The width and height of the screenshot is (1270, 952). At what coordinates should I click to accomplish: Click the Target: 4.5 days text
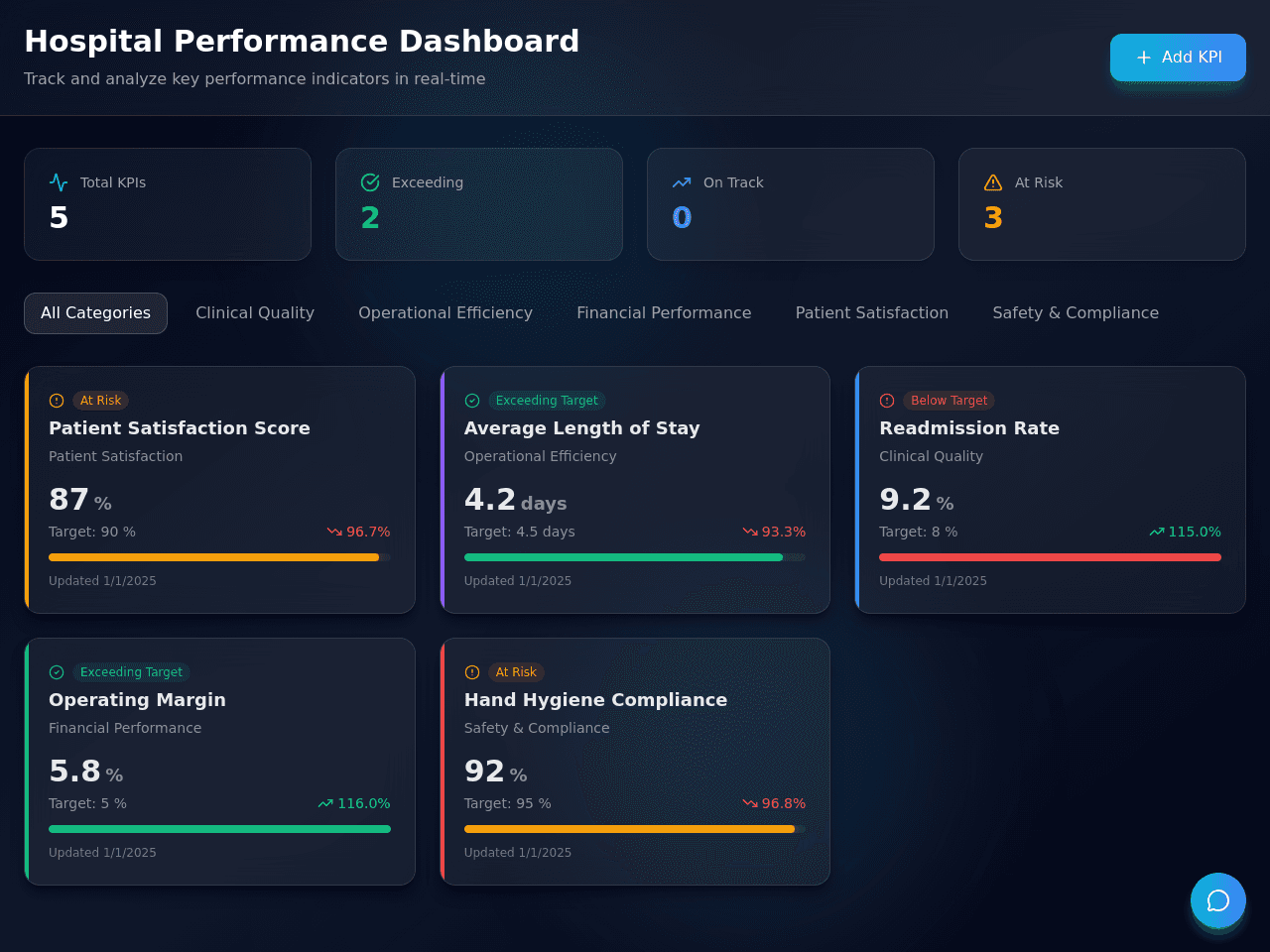pos(520,532)
